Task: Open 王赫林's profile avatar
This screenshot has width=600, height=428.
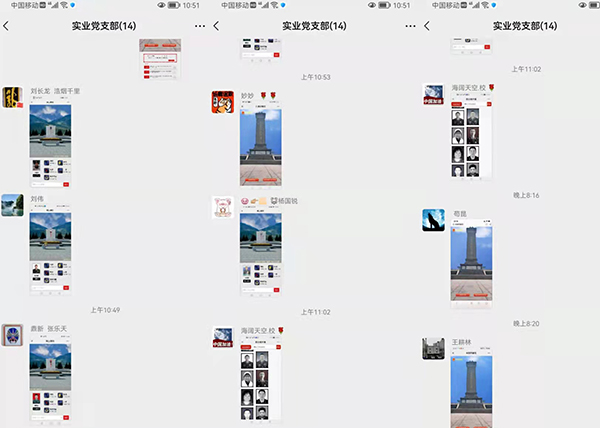Action: pyautogui.click(x=433, y=348)
